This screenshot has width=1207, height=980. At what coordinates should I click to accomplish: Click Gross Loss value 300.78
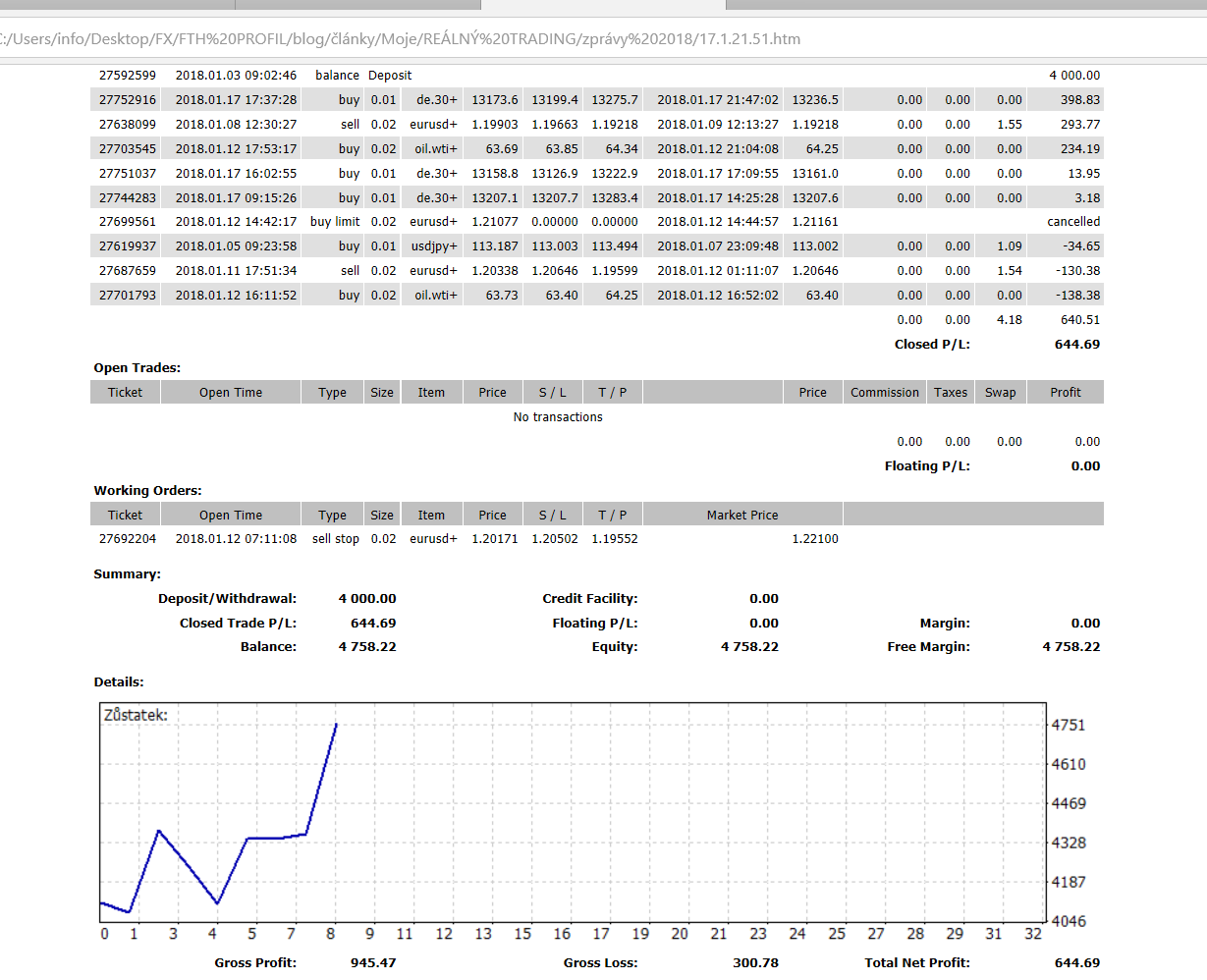(x=755, y=963)
